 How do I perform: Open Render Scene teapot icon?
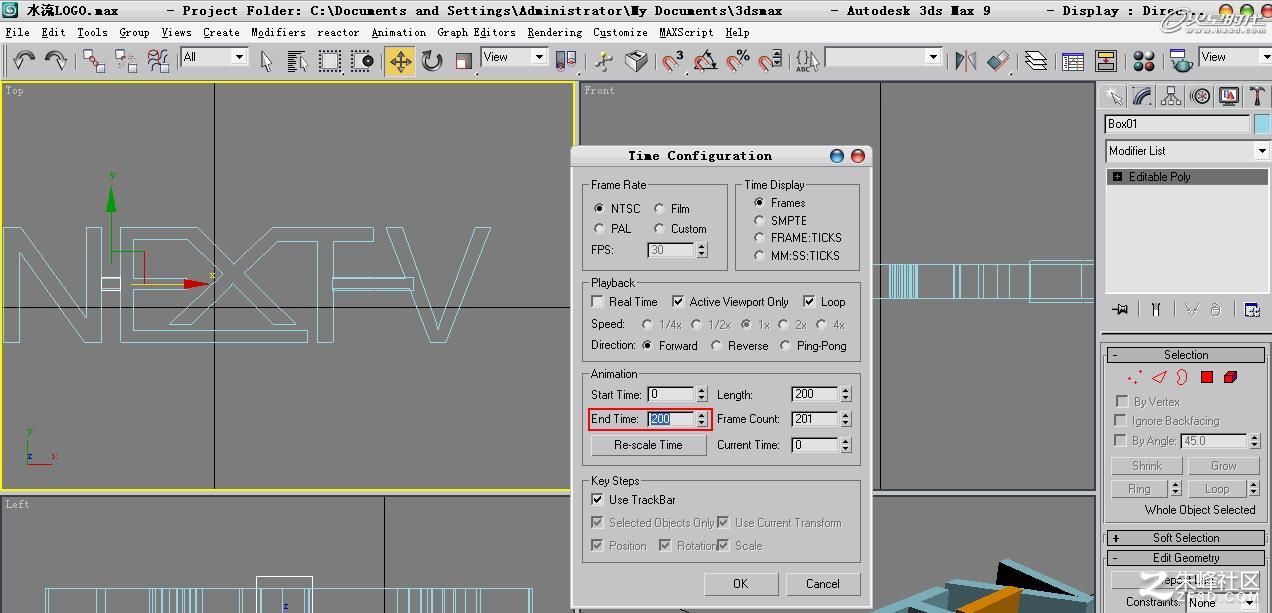coord(1180,61)
